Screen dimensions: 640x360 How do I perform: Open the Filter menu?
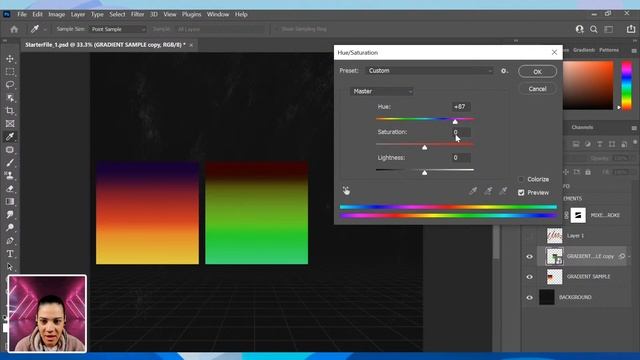pos(138,14)
